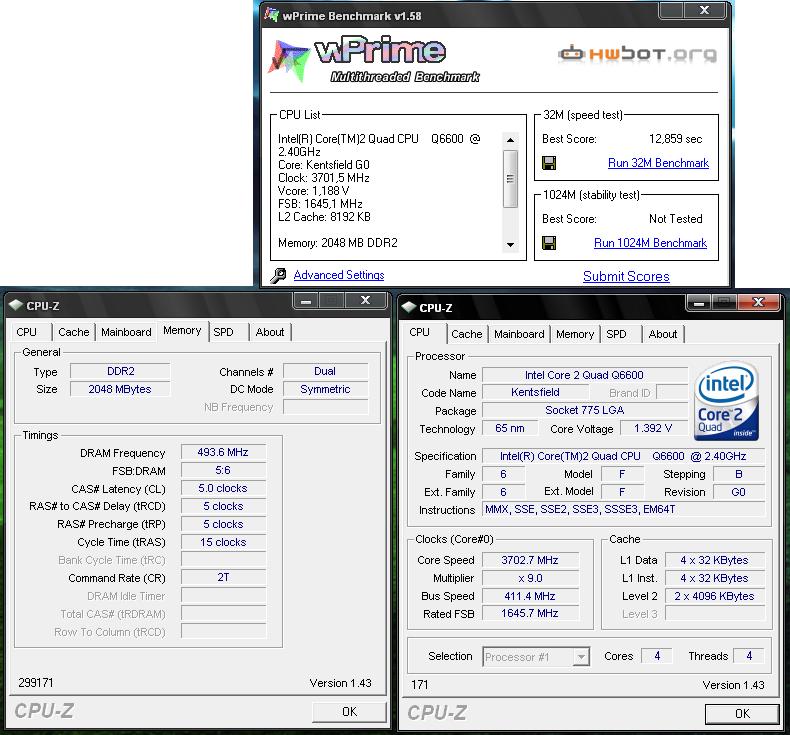Click the 32M Best Score 12,859 sec
790x735 pixels.
(675, 139)
